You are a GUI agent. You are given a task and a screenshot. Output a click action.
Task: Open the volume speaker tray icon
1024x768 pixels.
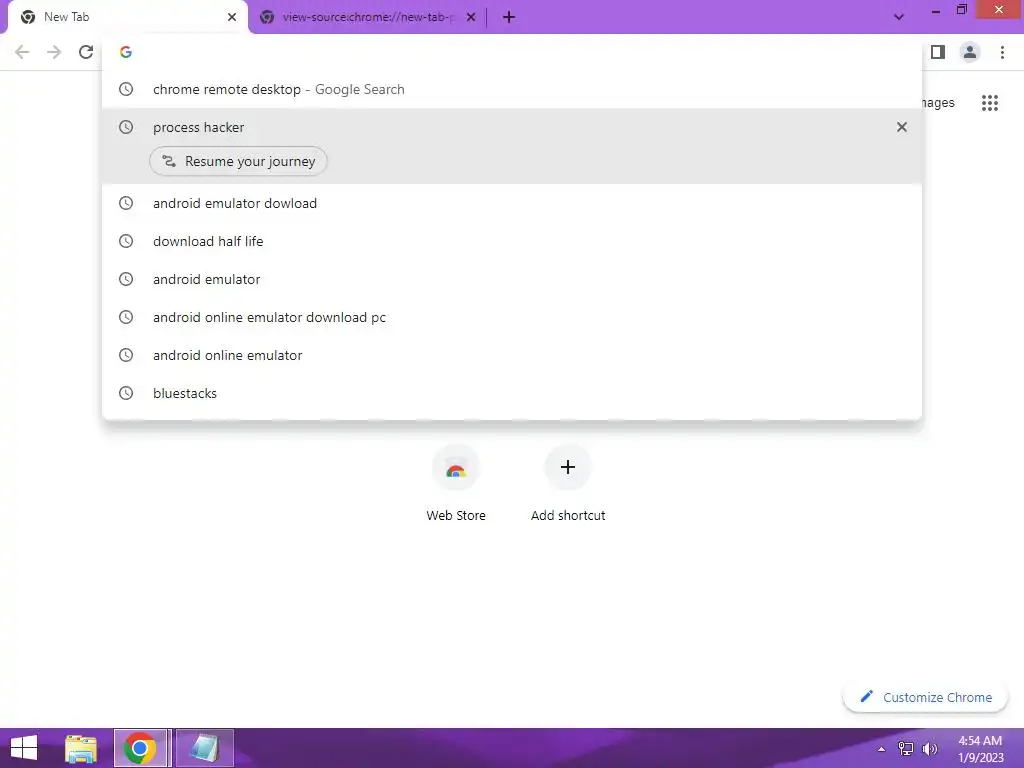(930, 749)
